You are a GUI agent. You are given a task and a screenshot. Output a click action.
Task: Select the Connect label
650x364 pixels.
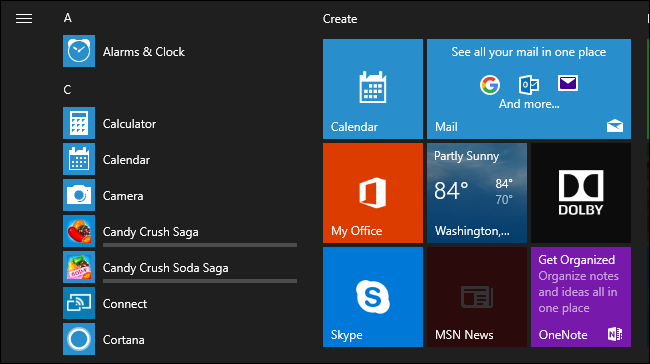coord(125,304)
